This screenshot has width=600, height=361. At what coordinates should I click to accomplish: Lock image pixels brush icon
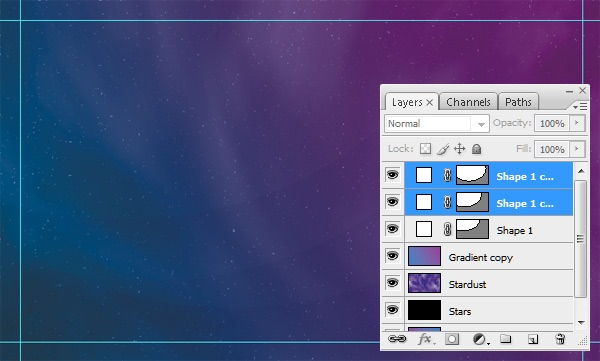pos(443,149)
